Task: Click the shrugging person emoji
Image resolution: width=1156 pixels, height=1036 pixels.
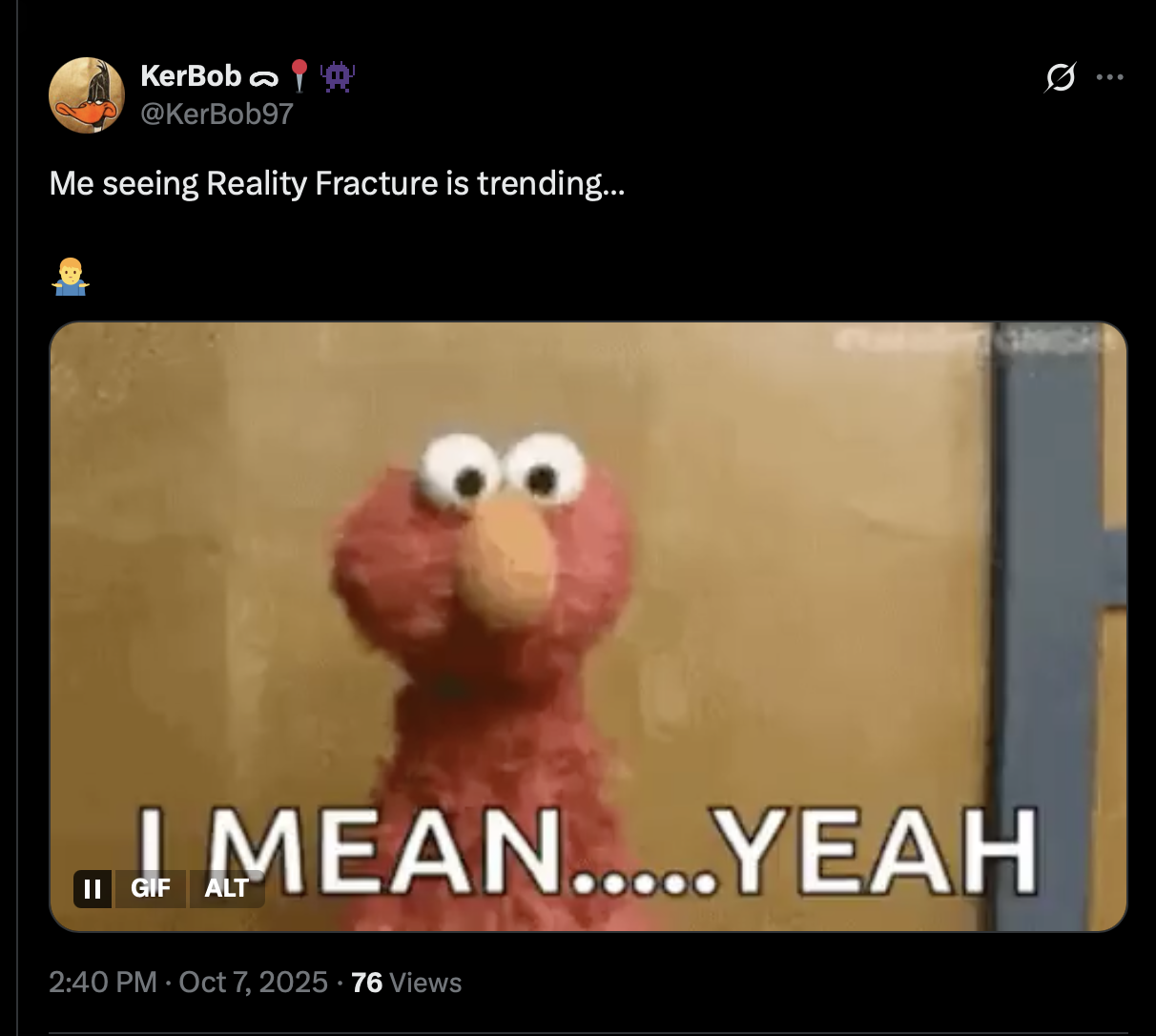Action: tap(71, 278)
